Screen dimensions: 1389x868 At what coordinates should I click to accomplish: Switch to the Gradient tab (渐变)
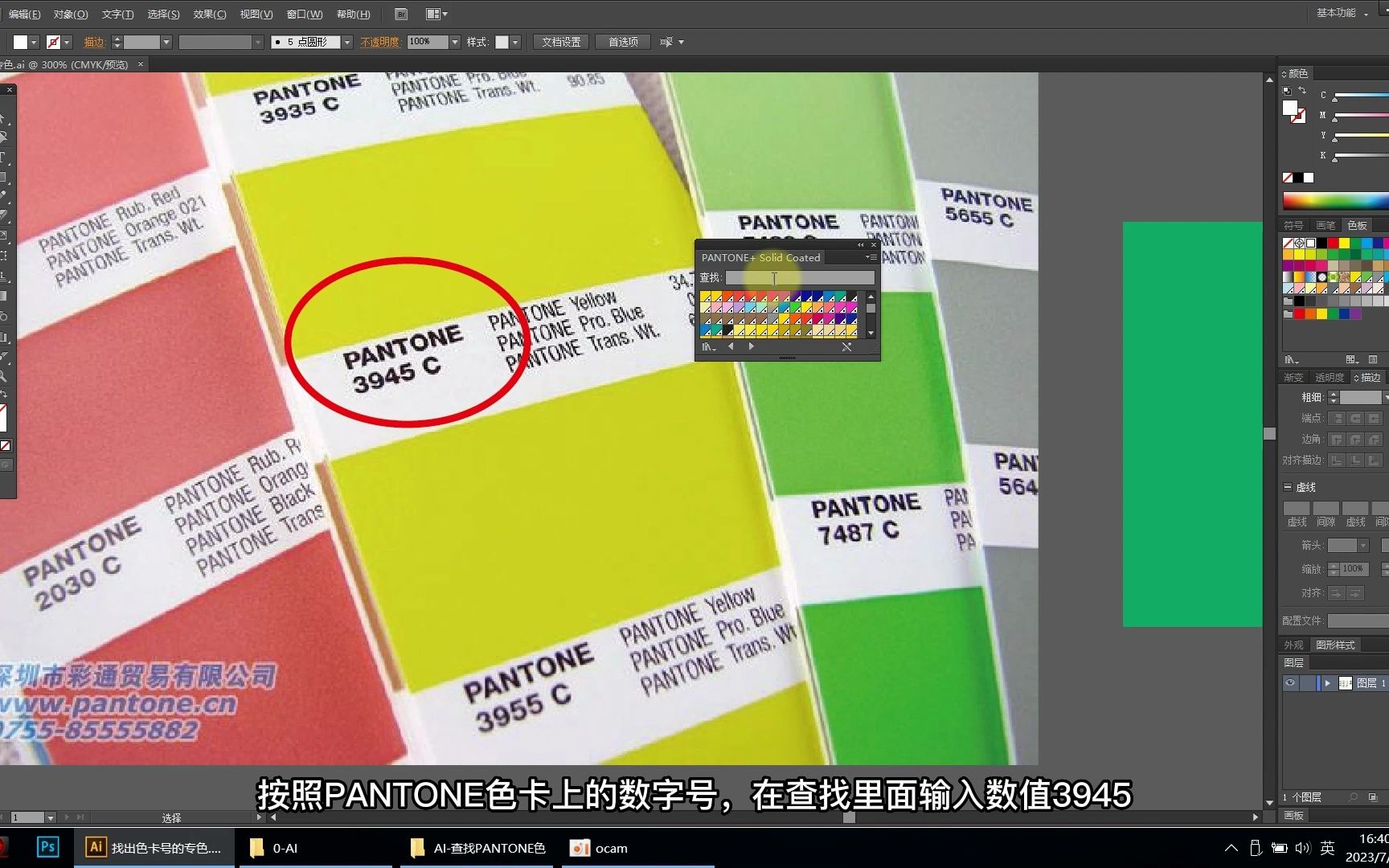pos(1293,378)
